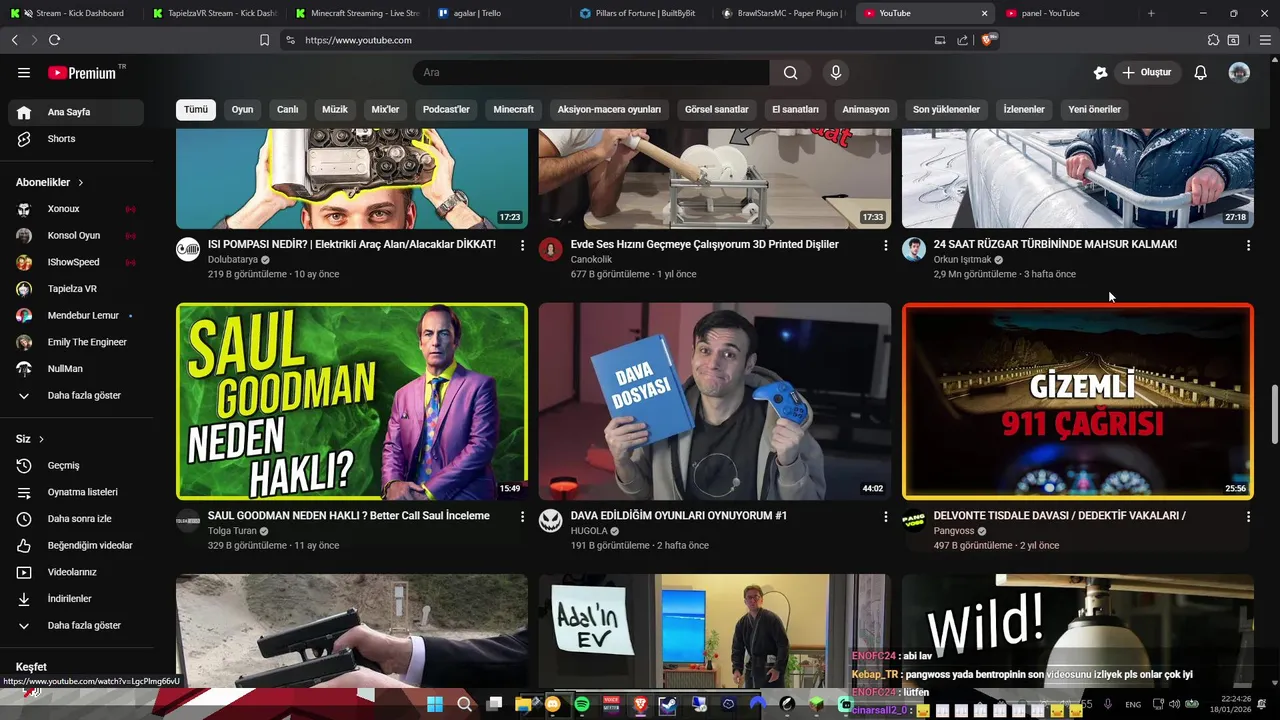
Task: Open options for DELVONTE TISDALE DAVASI video
Action: [x=1248, y=516]
